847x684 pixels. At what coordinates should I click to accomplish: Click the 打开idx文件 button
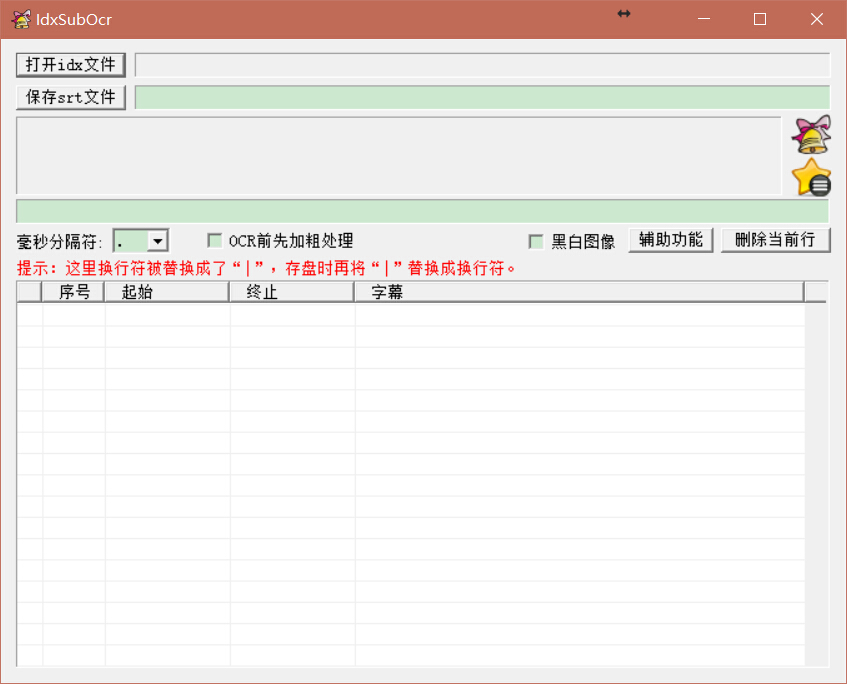coord(71,65)
